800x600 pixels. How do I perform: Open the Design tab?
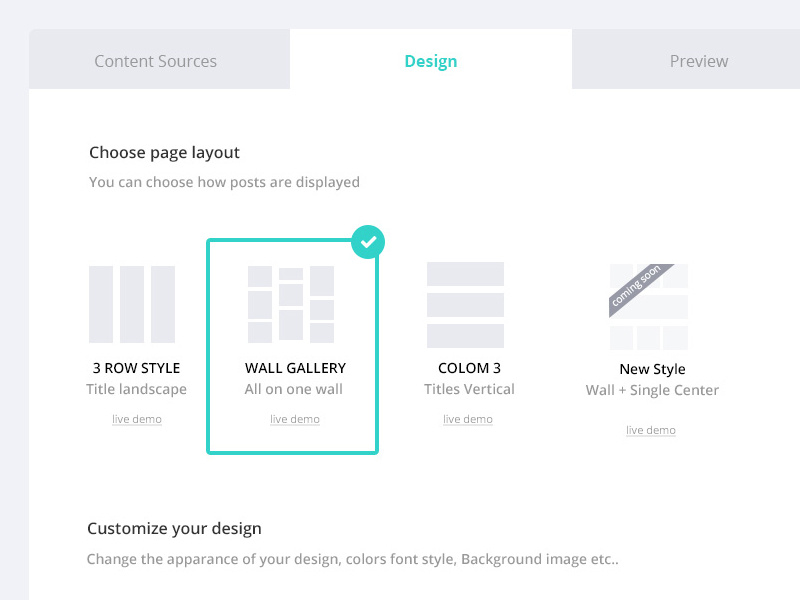click(x=430, y=61)
